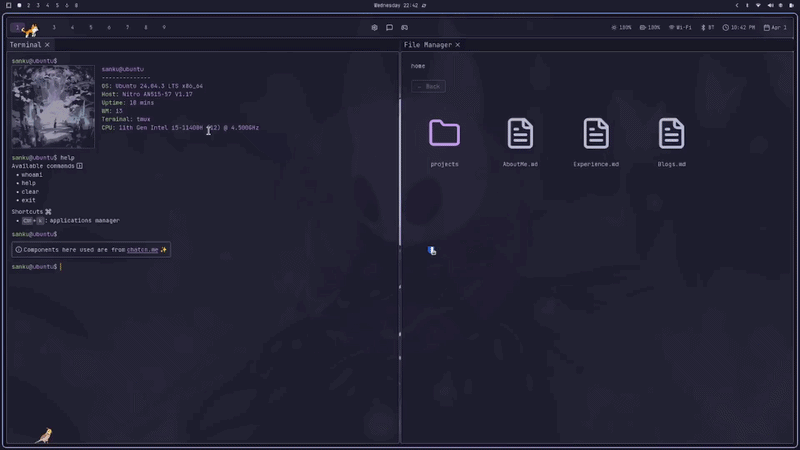Close the File Manager tab

[x=458, y=45]
